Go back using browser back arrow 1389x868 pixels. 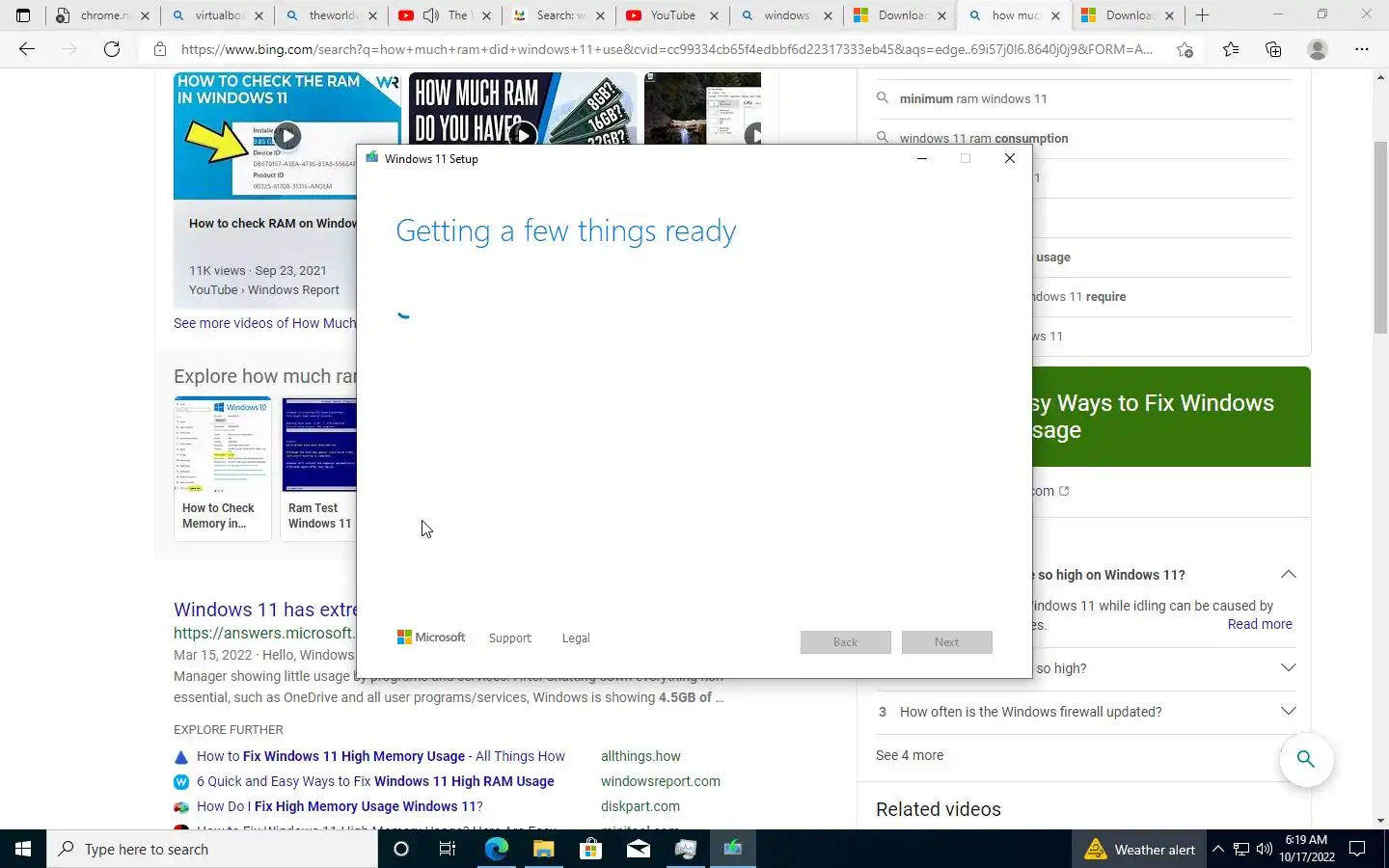[27, 49]
